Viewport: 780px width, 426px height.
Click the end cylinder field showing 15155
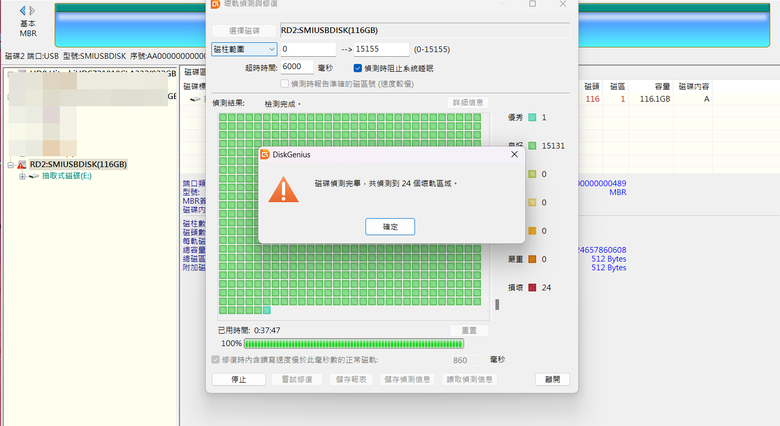coord(382,49)
